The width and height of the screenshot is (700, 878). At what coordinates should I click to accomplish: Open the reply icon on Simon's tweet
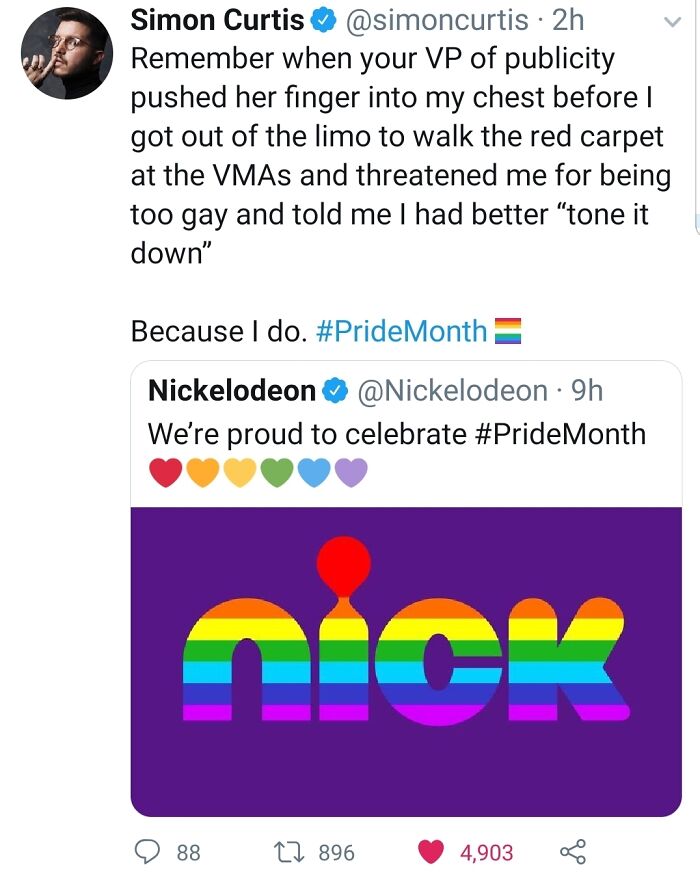pyautogui.click(x=148, y=852)
